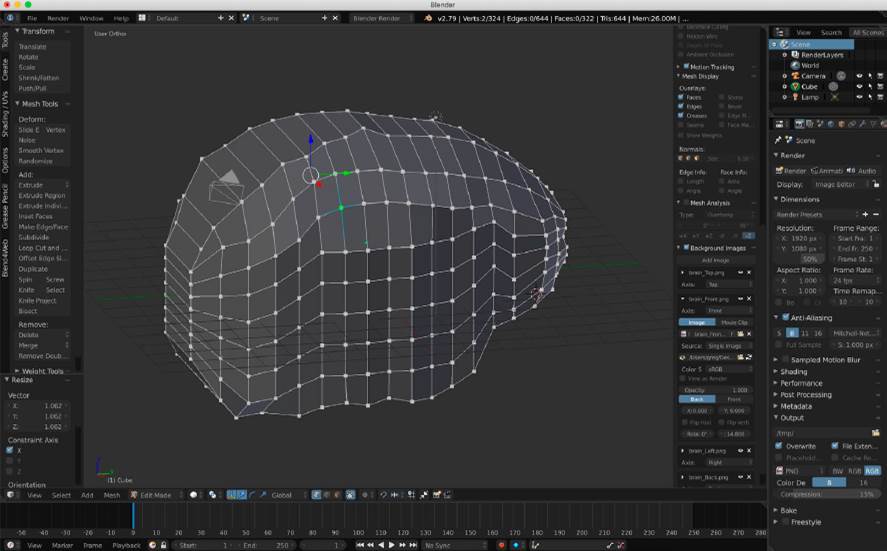The width and height of the screenshot is (887, 551).
Task: Remove the brain_Top.png background image
Action: point(750,272)
